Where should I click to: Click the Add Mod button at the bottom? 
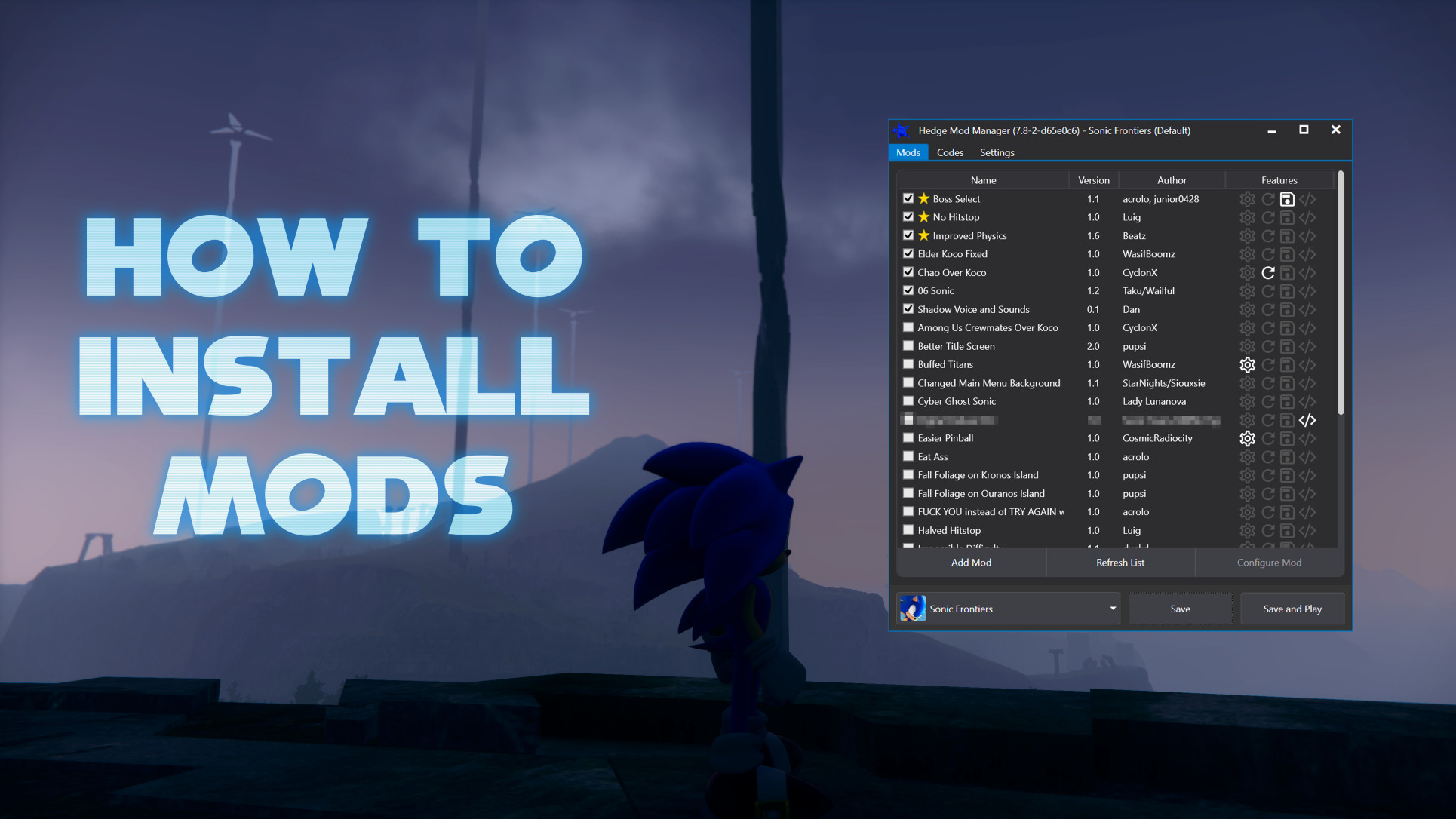(x=971, y=562)
